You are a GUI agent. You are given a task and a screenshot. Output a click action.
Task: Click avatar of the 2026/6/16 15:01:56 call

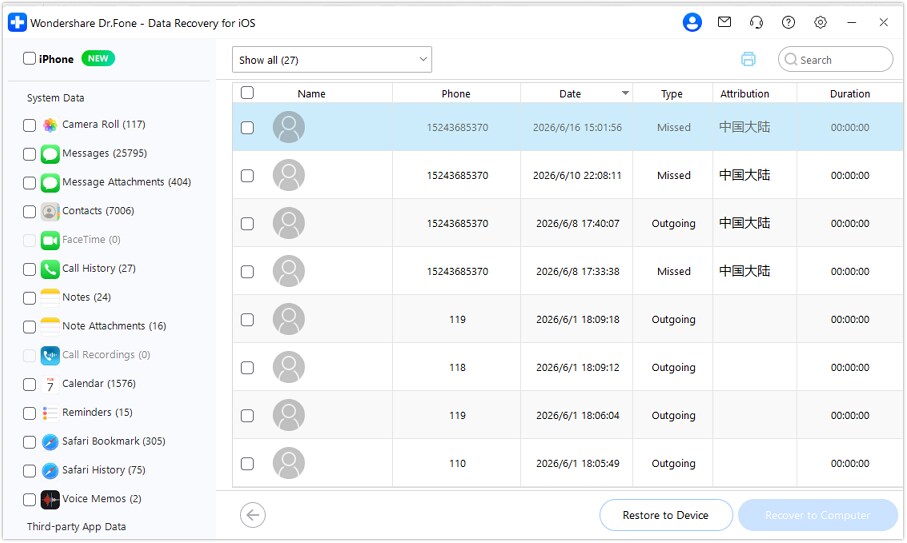(x=289, y=127)
